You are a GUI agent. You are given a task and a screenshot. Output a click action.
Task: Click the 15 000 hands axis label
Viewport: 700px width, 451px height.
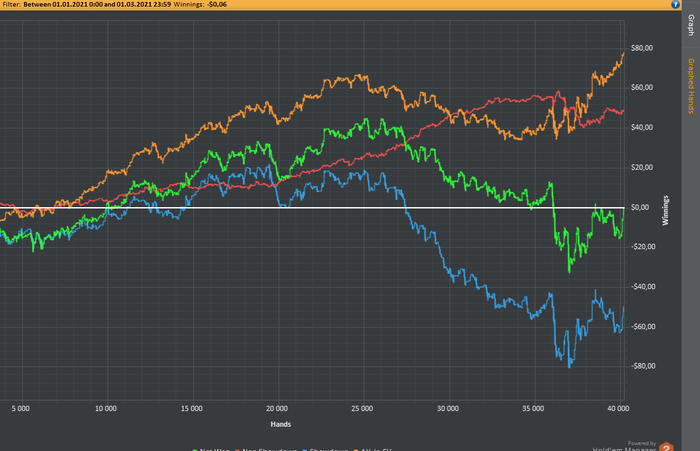[x=192, y=409]
